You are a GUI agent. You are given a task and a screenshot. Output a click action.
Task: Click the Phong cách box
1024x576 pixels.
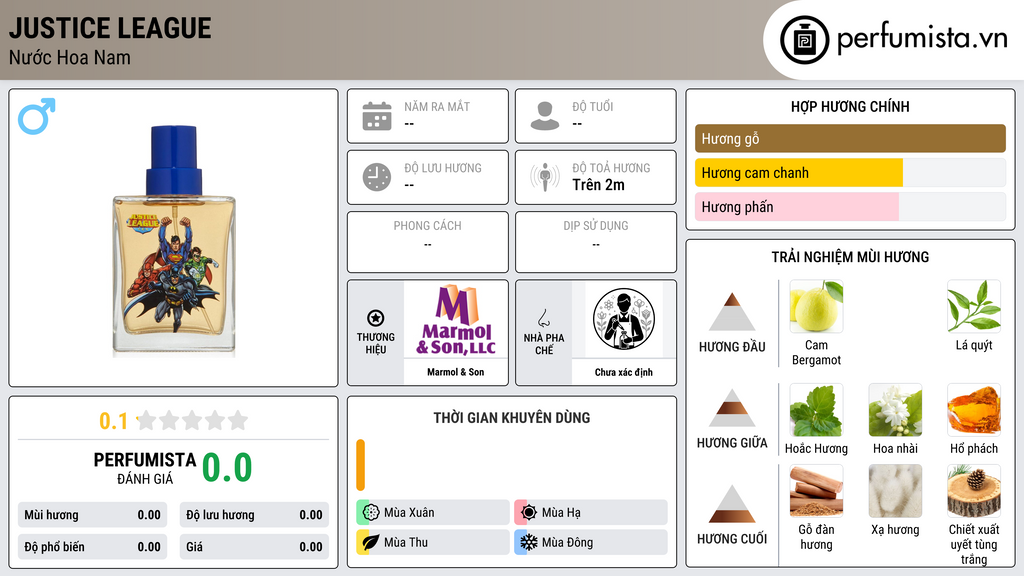pos(428,242)
